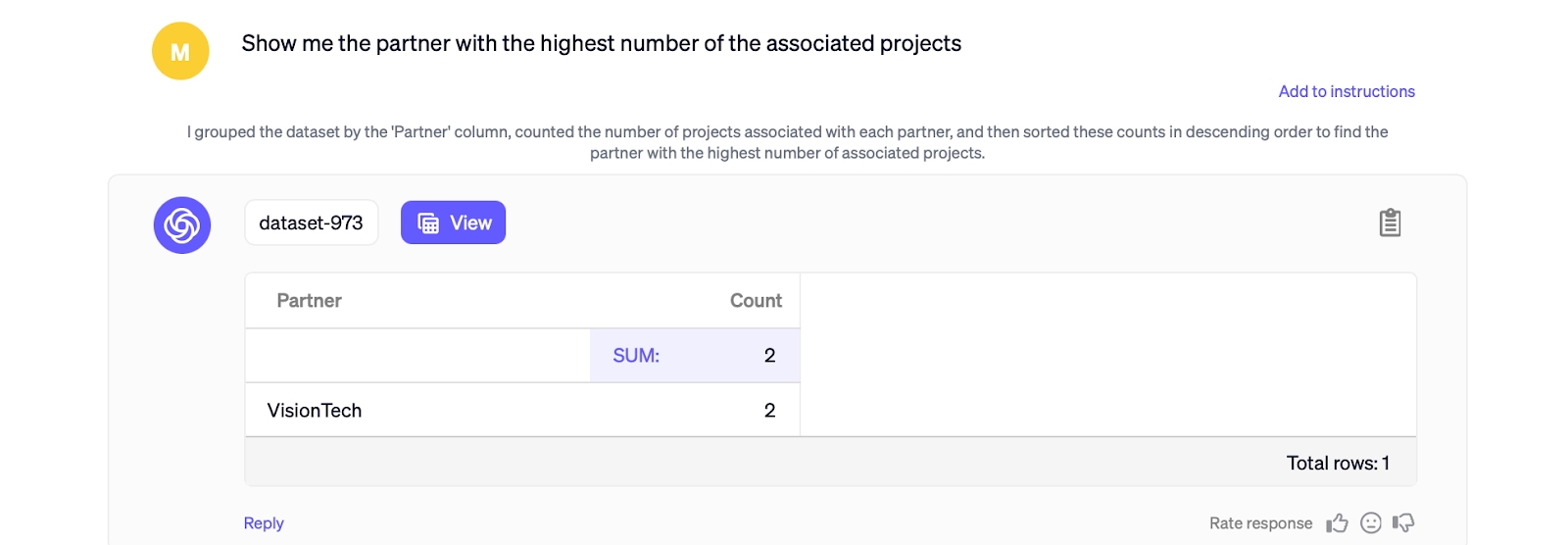
Task: Click the Rate response label
Action: pos(1260,523)
